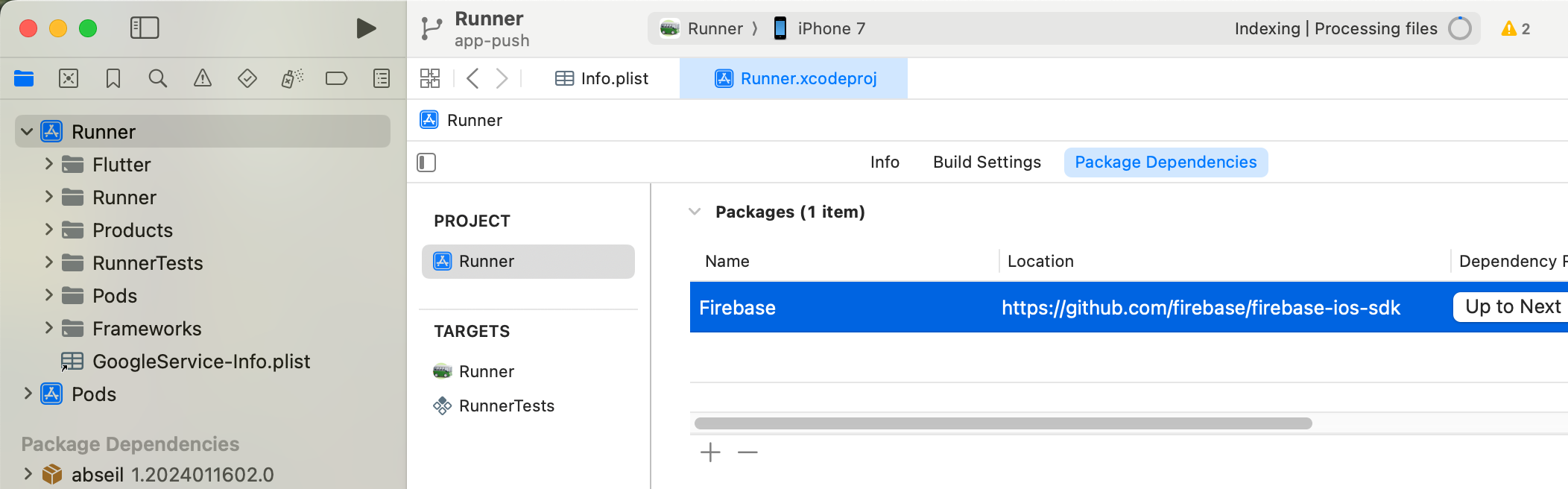This screenshot has height=489, width=1568.
Task: Select the Pods project row
Action: (203, 394)
